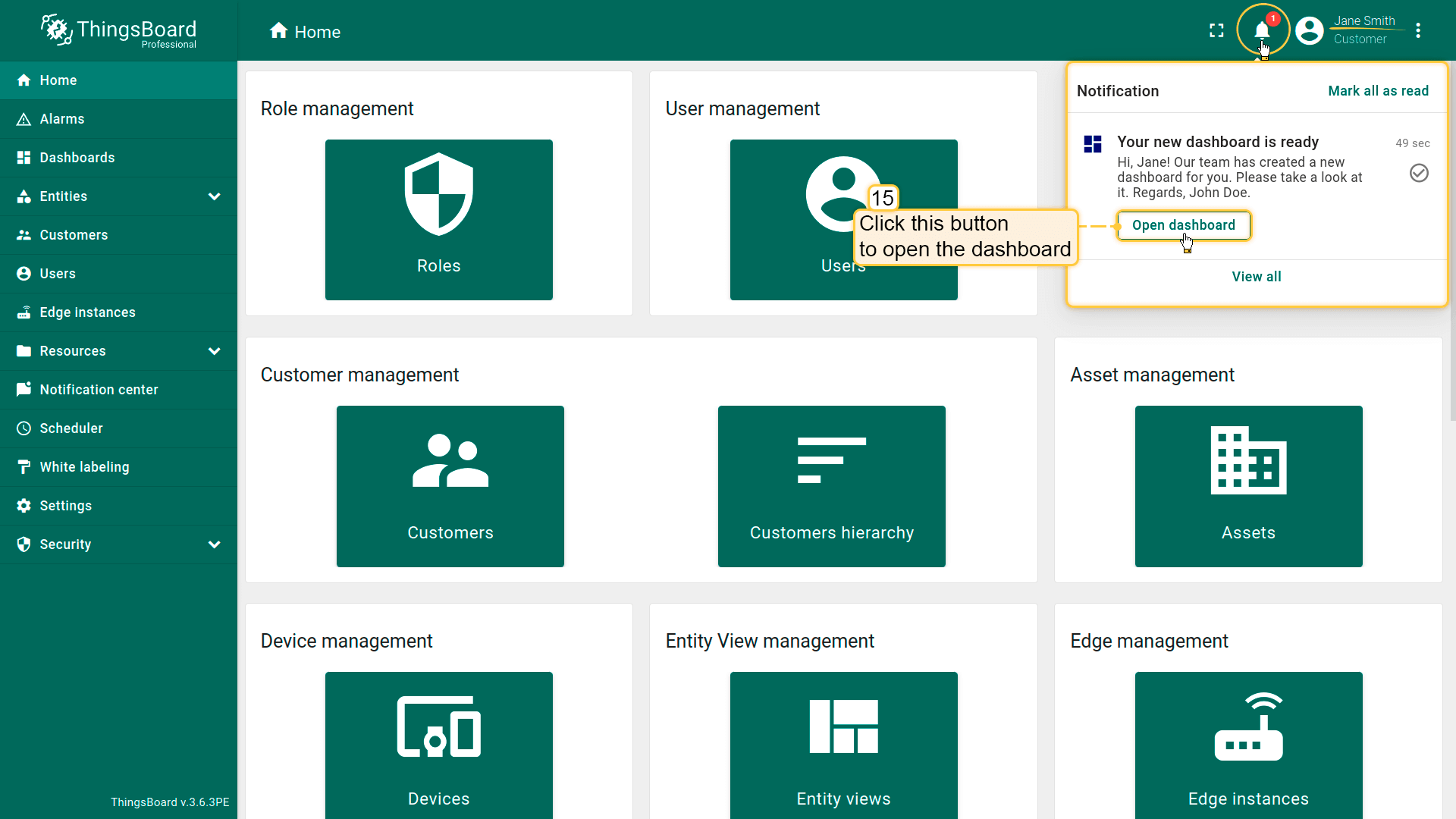Click View all notifications link
The width and height of the screenshot is (1456, 819).
[x=1257, y=277]
